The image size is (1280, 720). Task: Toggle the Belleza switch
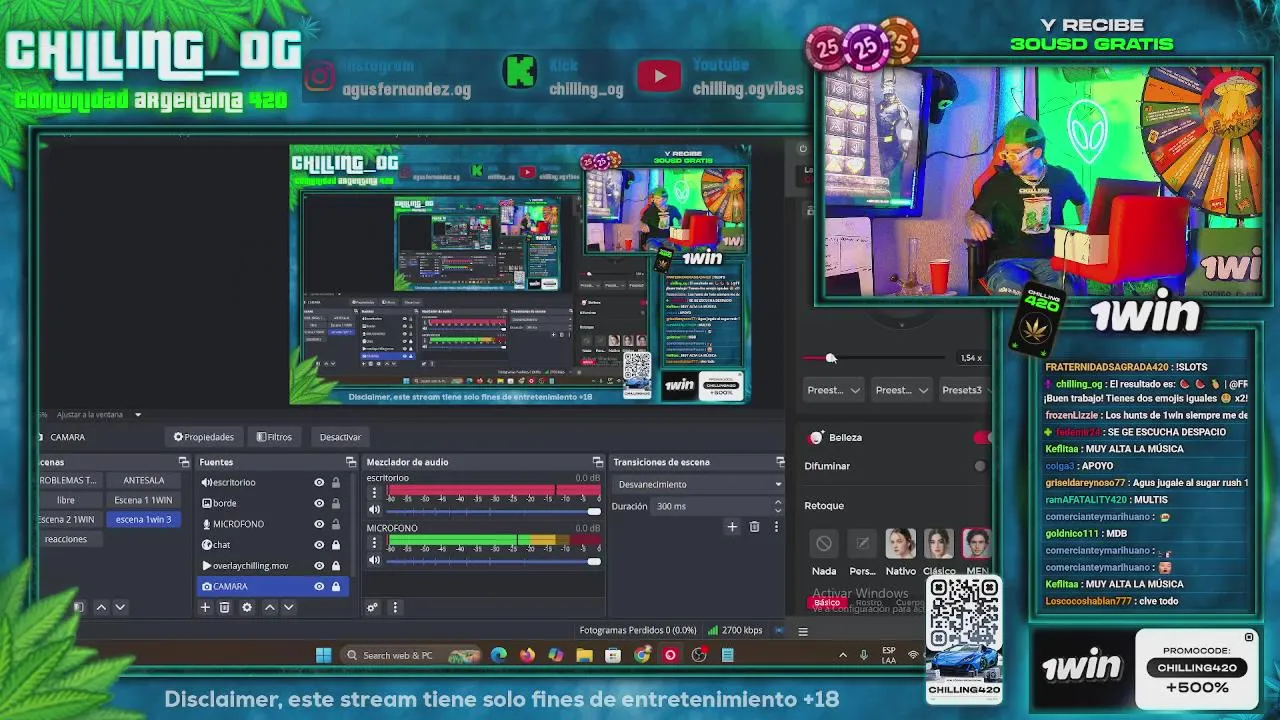coord(982,437)
